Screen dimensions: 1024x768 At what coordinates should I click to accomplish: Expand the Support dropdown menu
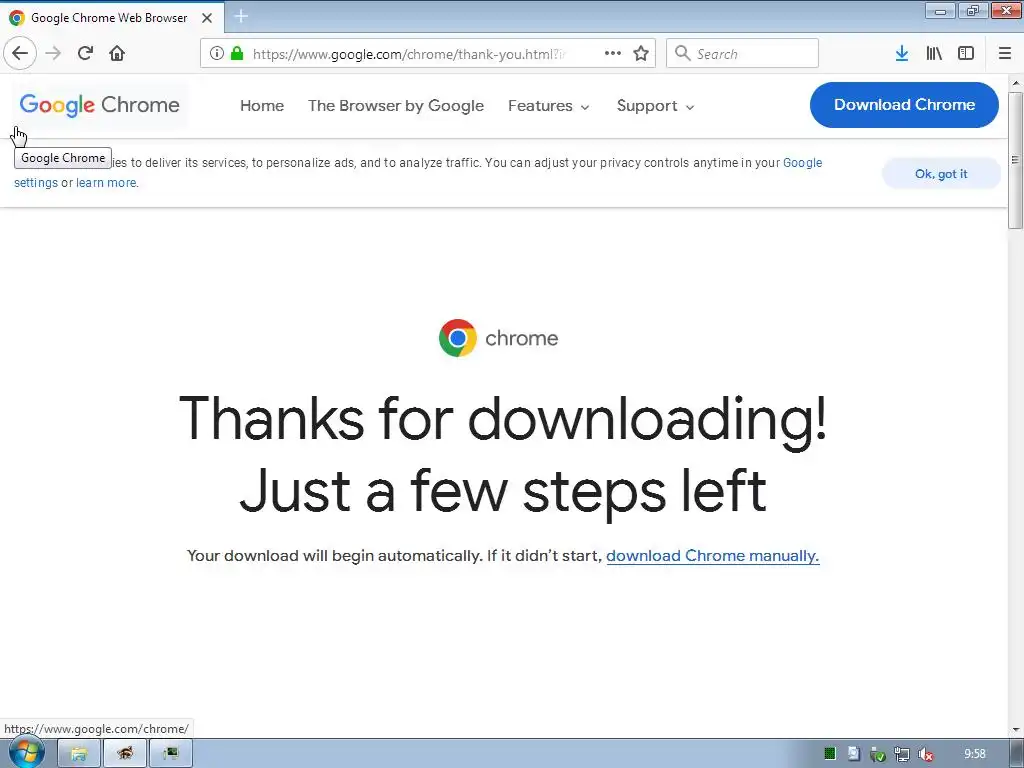coord(655,106)
